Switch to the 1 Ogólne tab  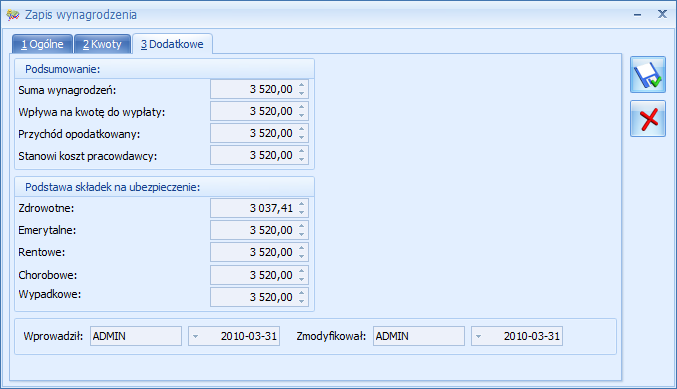(x=42, y=44)
